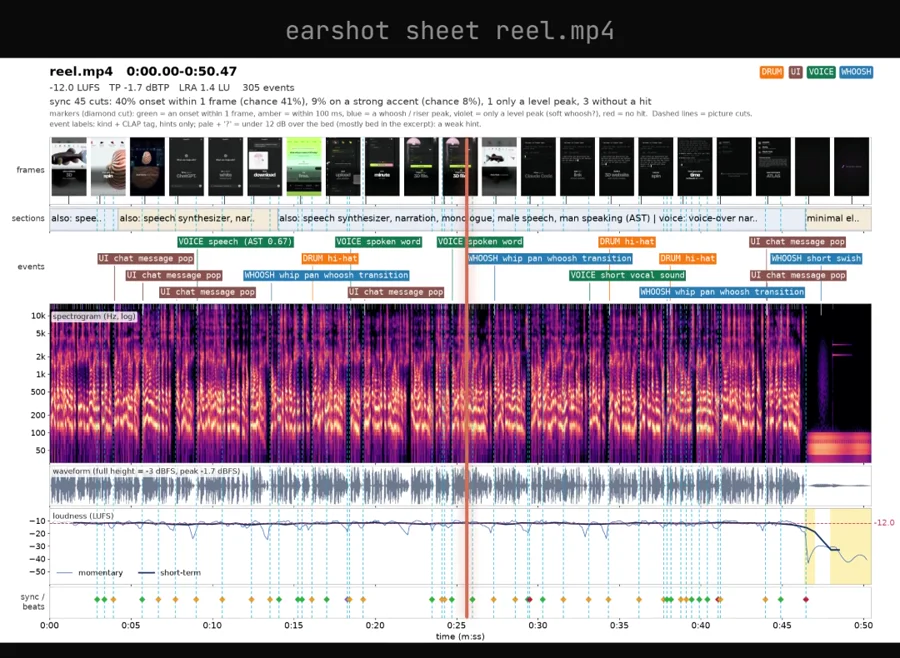Click the 'momentary' legend entry
This screenshot has height=658, width=900.
(x=90, y=572)
